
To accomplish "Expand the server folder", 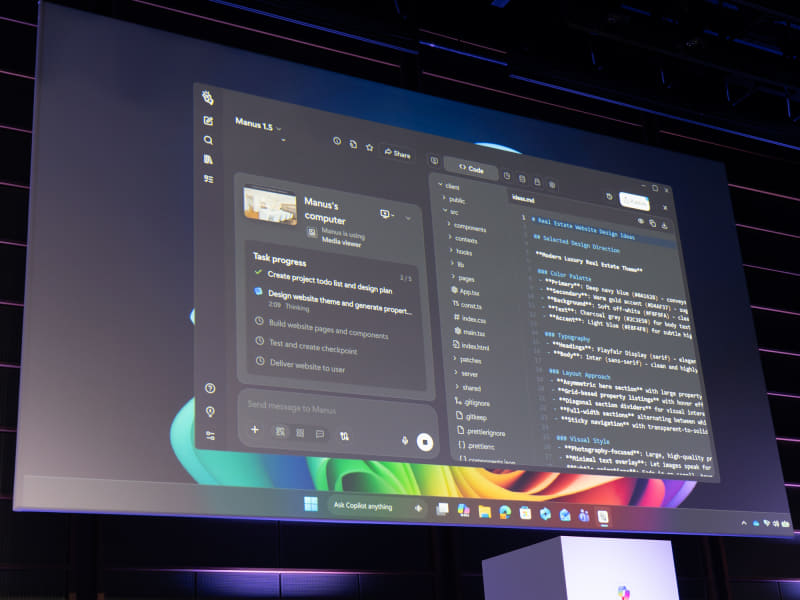I will (x=466, y=374).
